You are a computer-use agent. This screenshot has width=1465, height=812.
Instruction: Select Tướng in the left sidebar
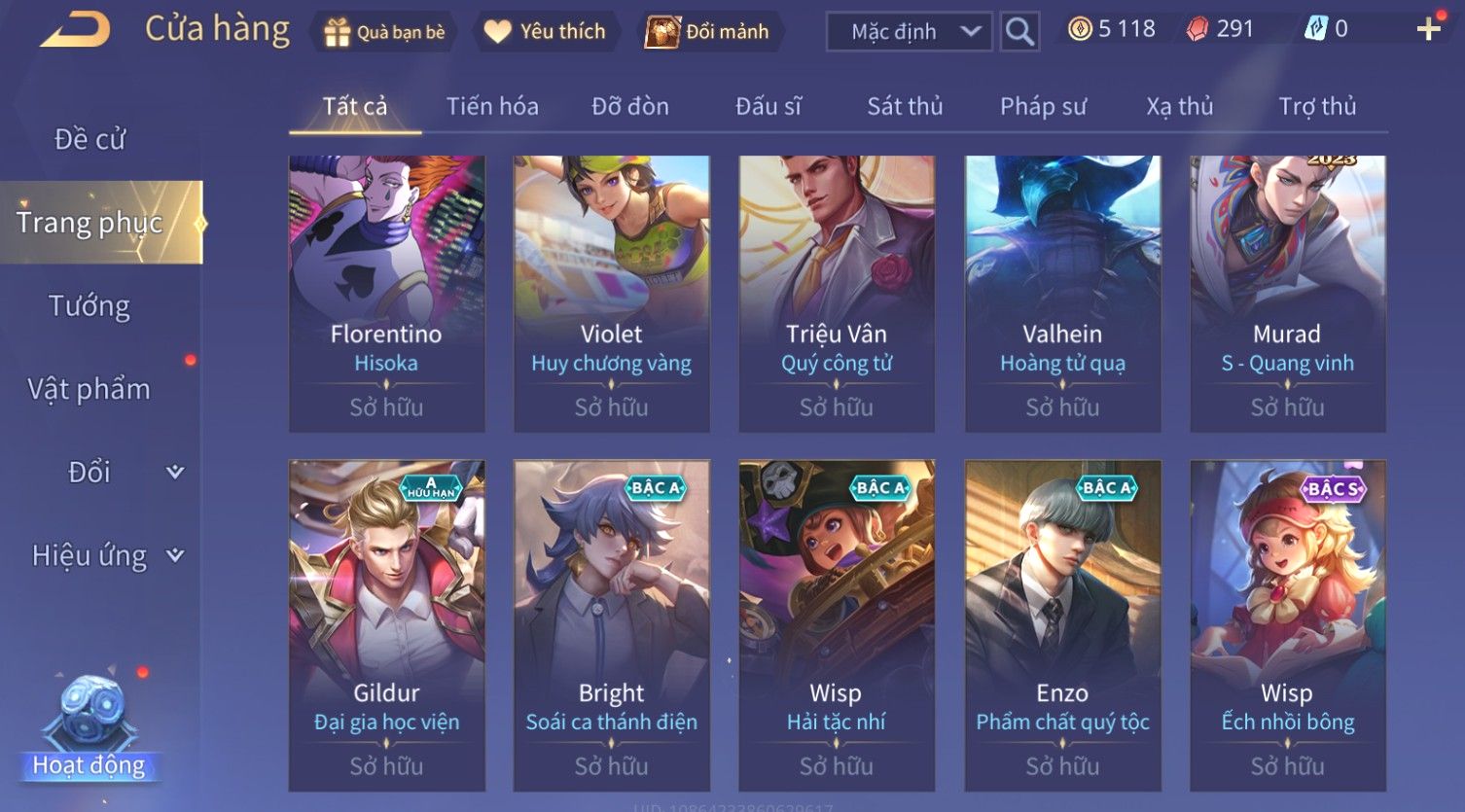click(x=89, y=306)
